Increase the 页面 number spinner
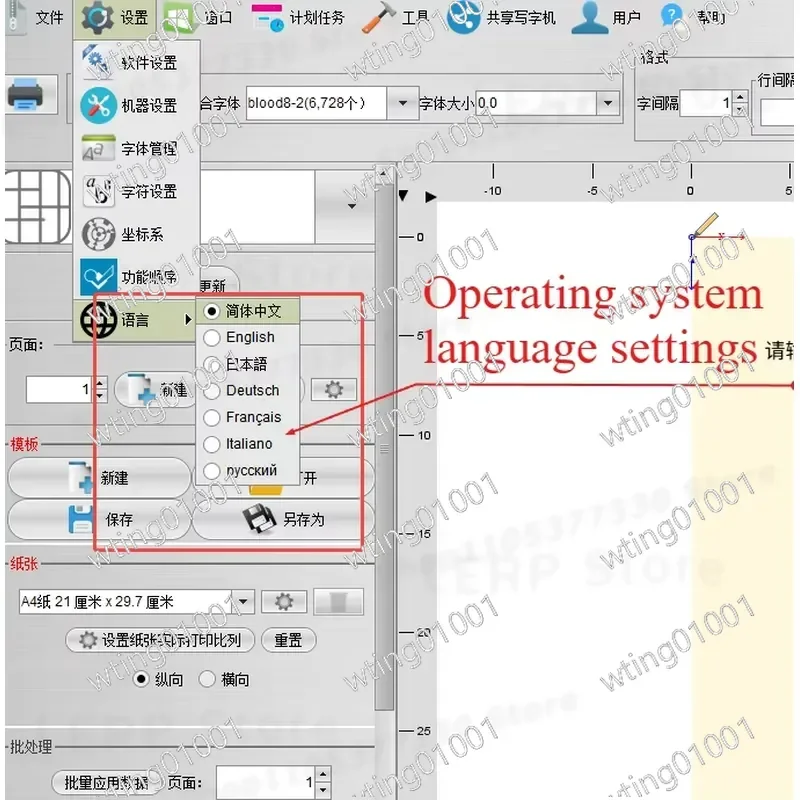The height and width of the screenshot is (800, 800). click(x=101, y=383)
